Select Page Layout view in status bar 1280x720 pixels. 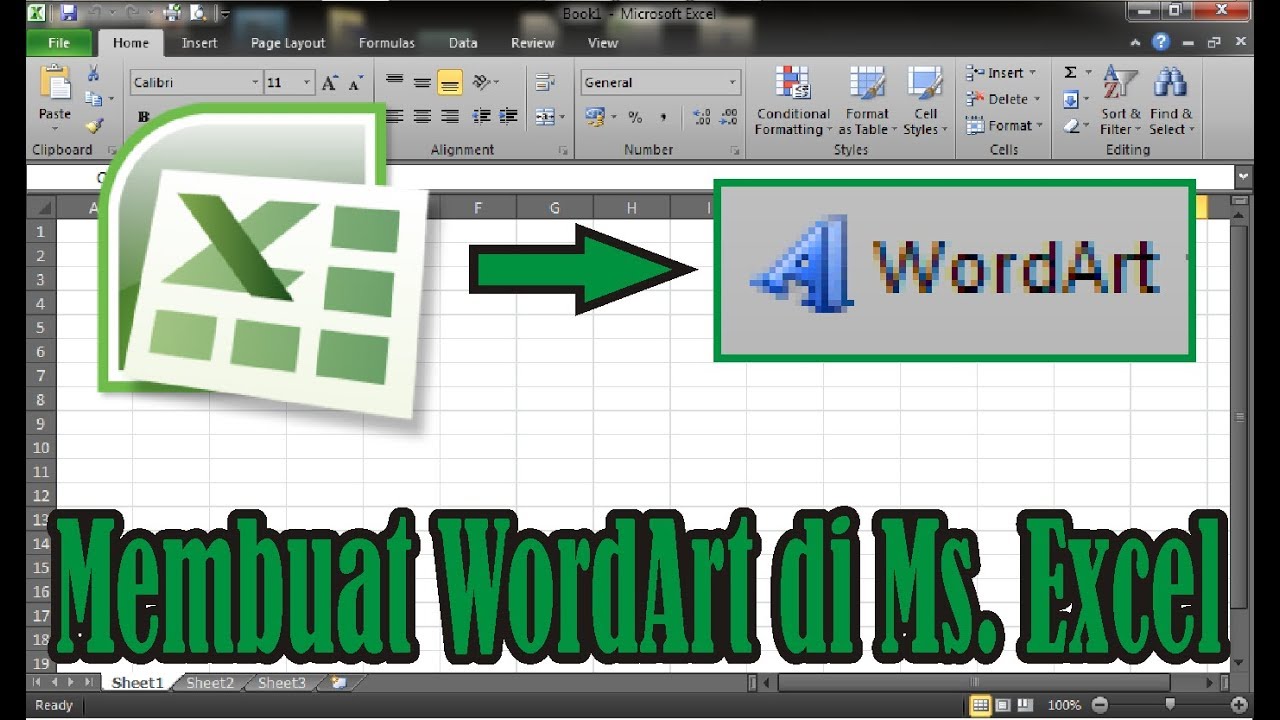(x=1003, y=705)
